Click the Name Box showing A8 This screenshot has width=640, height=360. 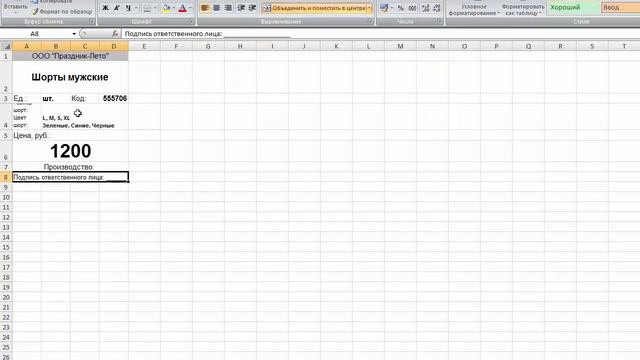(x=36, y=34)
